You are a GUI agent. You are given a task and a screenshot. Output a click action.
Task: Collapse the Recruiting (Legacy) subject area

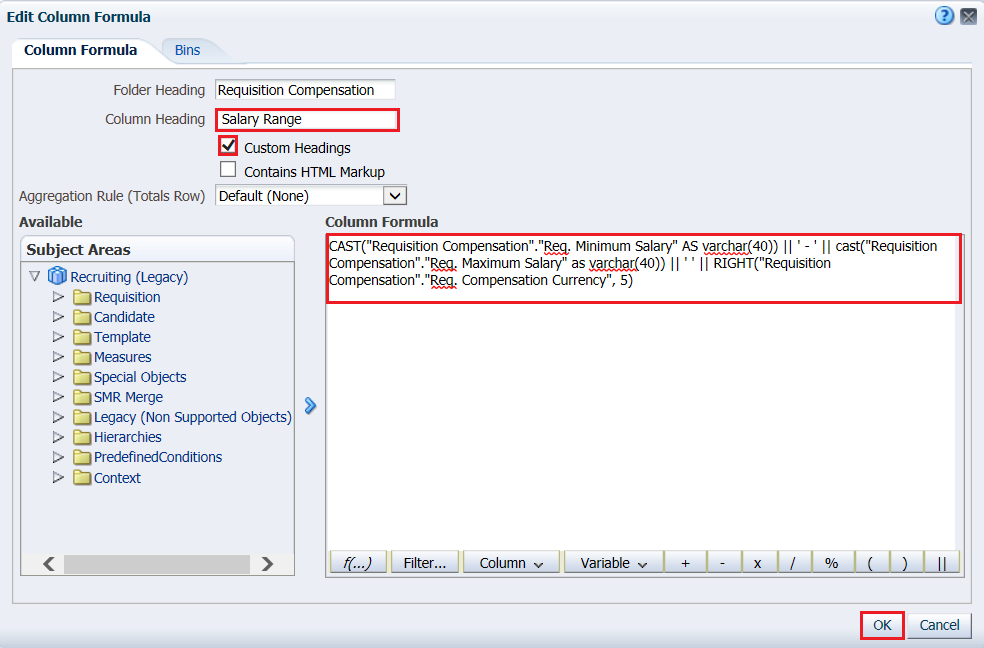pyautogui.click(x=35, y=276)
